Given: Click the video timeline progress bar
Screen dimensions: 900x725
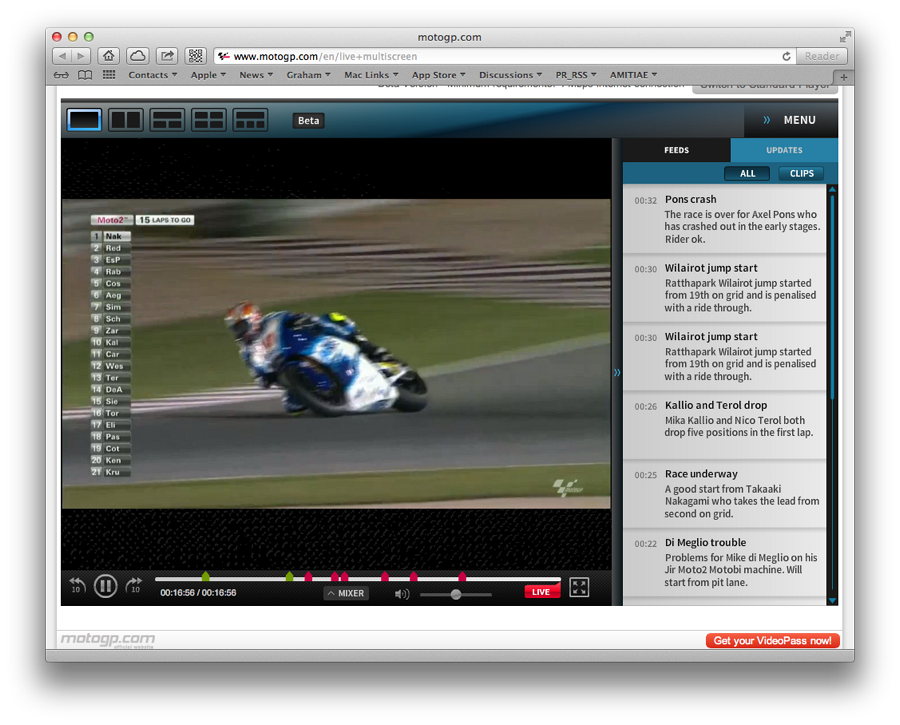Looking at the screenshot, I should [x=357, y=579].
